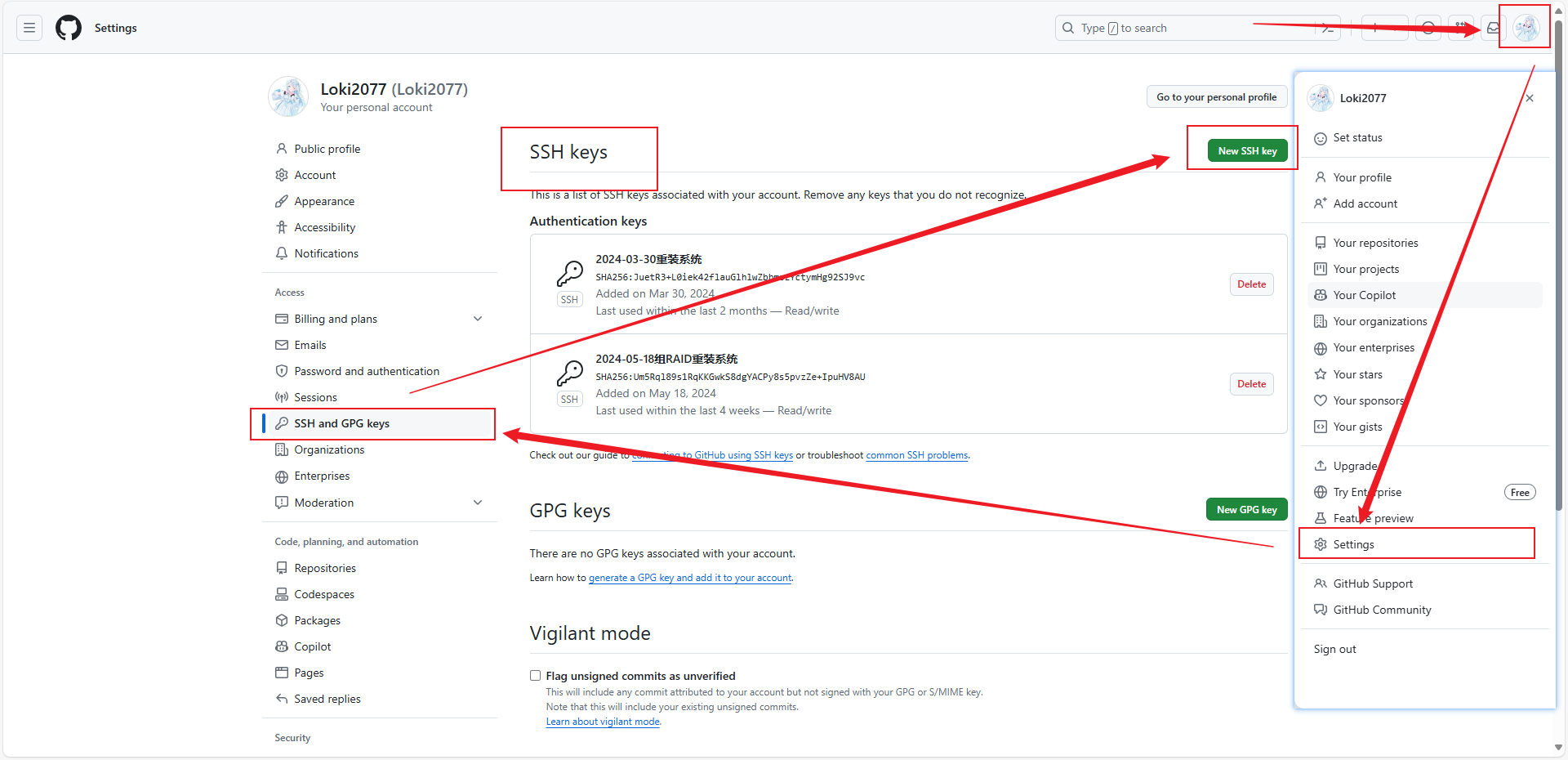Close the Loki2077 user menu panel
Screen dimensions: 1568x760
tap(1530, 98)
